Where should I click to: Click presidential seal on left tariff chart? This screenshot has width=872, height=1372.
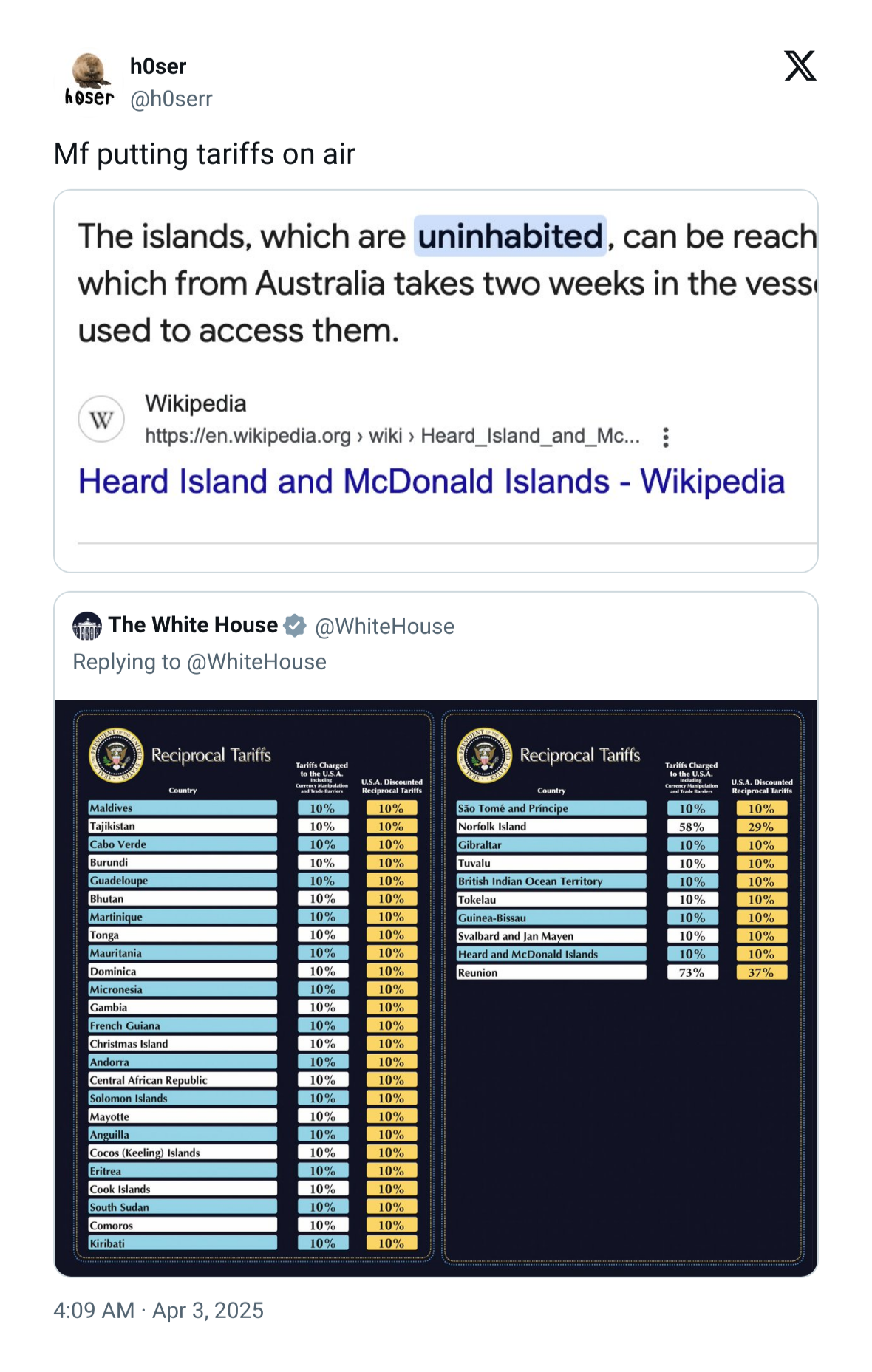tap(116, 755)
